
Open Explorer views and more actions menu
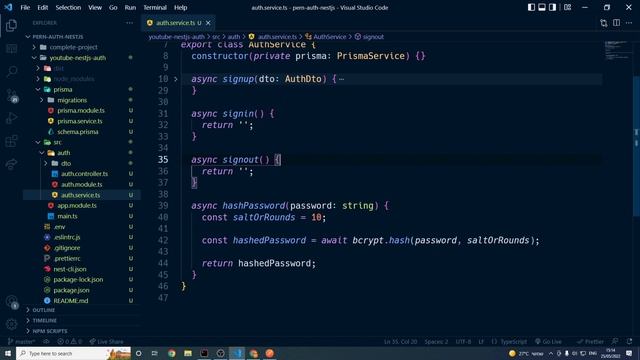click(x=129, y=23)
